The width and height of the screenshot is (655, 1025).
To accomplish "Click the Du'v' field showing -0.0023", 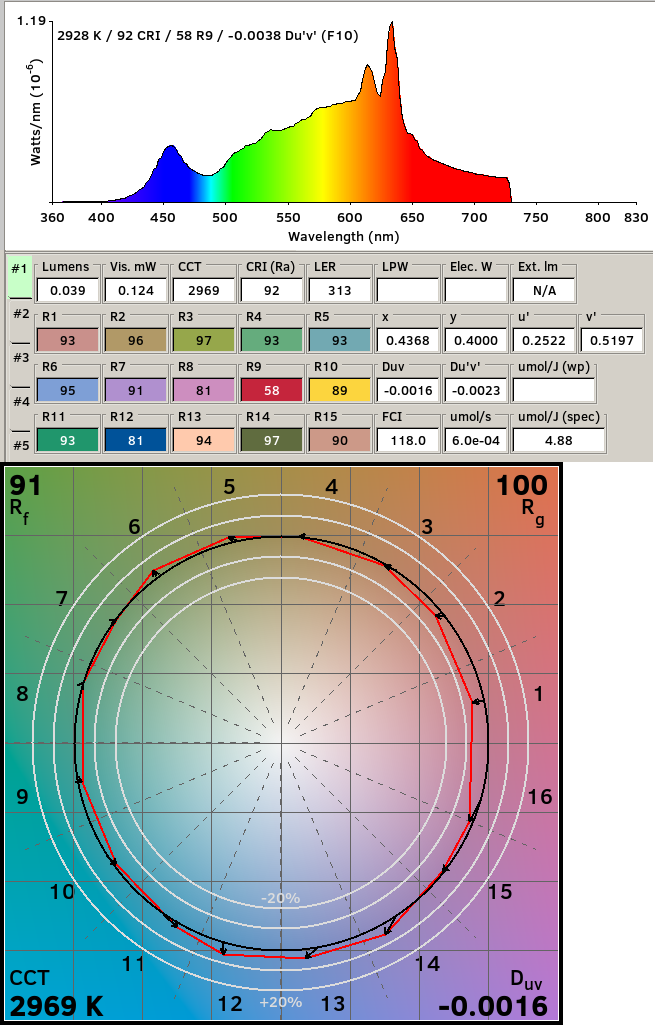I will [x=476, y=390].
